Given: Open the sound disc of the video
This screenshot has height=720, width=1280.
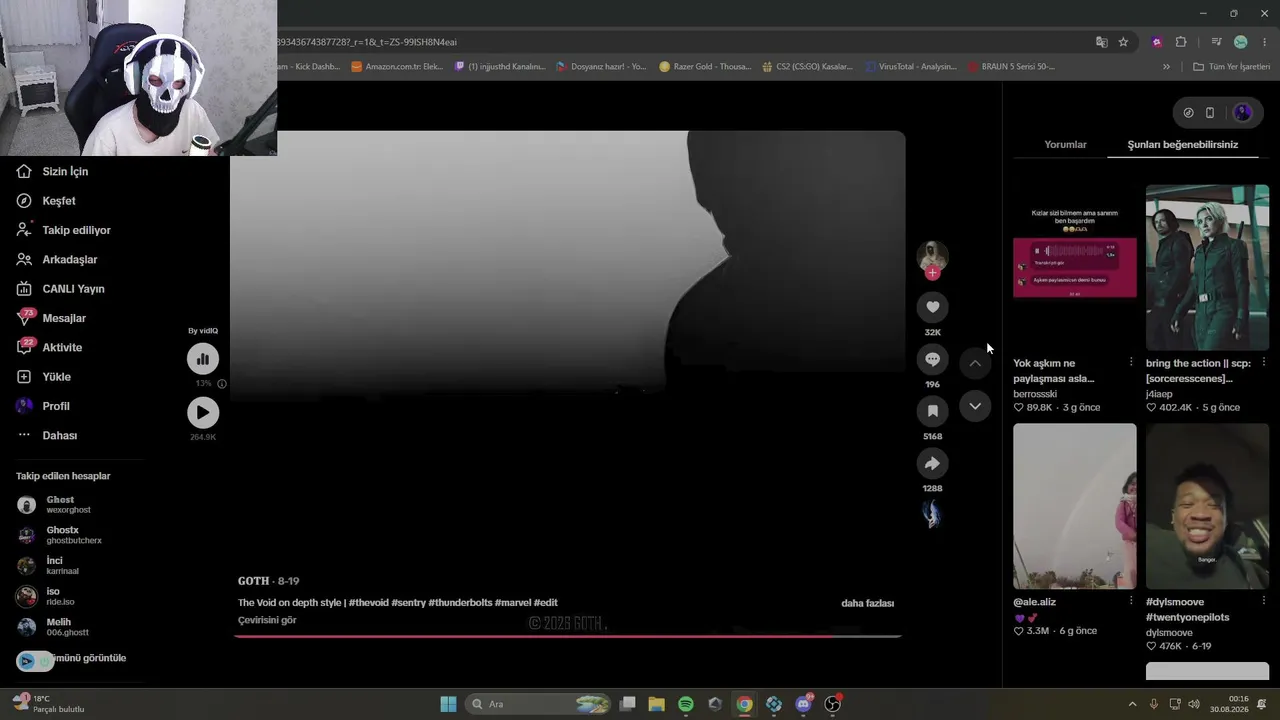Looking at the screenshot, I should click(932, 514).
